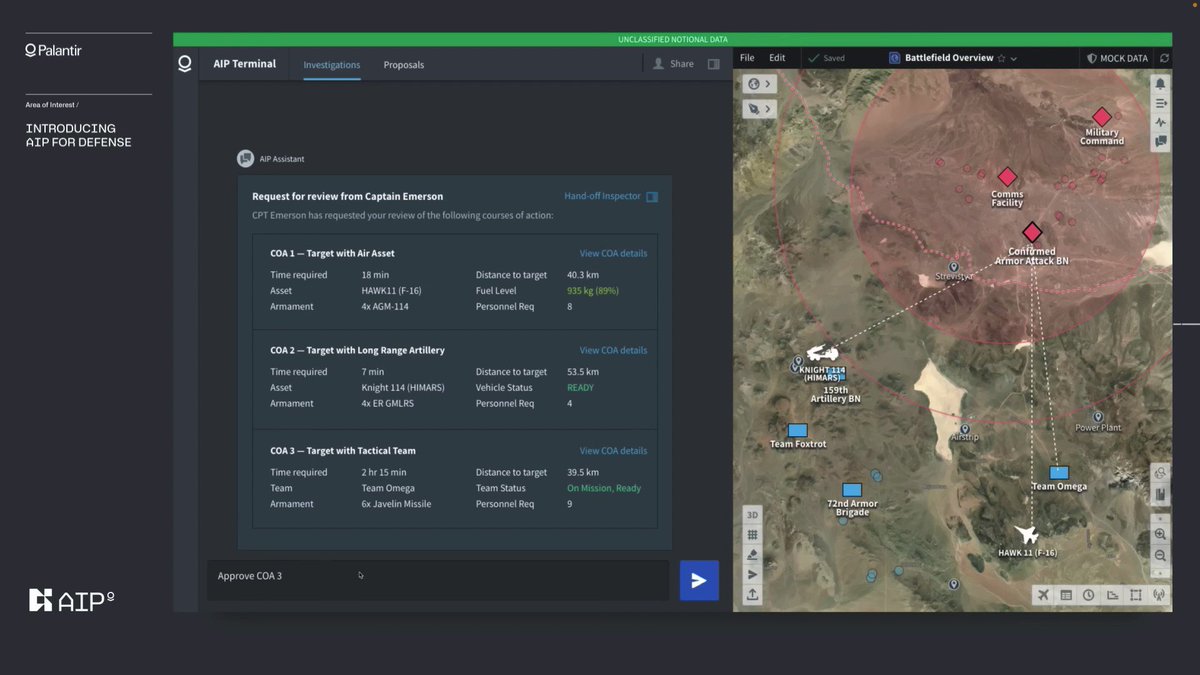Click the AIP Assistant avatar icon
The height and width of the screenshot is (675, 1200).
coord(245,158)
